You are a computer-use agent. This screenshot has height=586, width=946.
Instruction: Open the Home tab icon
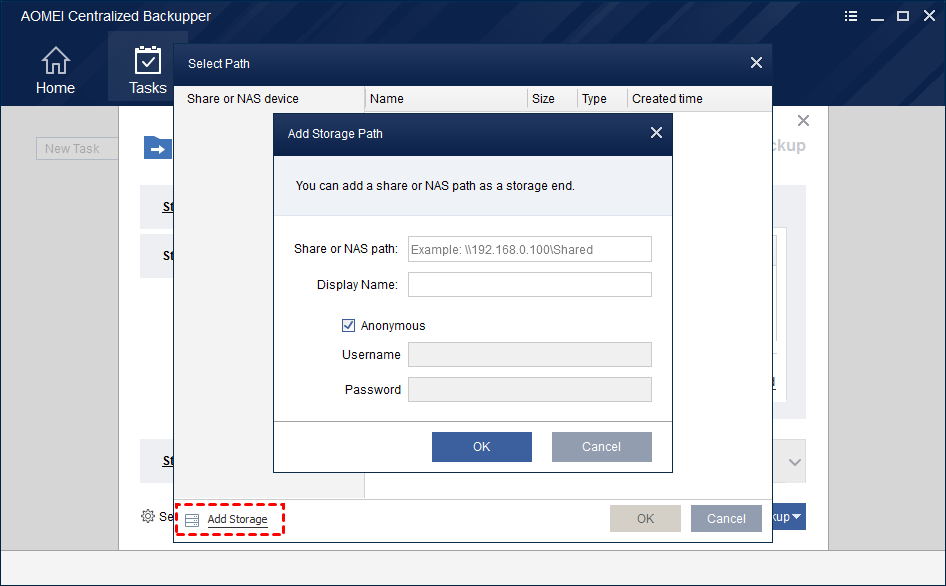(x=56, y=60)
